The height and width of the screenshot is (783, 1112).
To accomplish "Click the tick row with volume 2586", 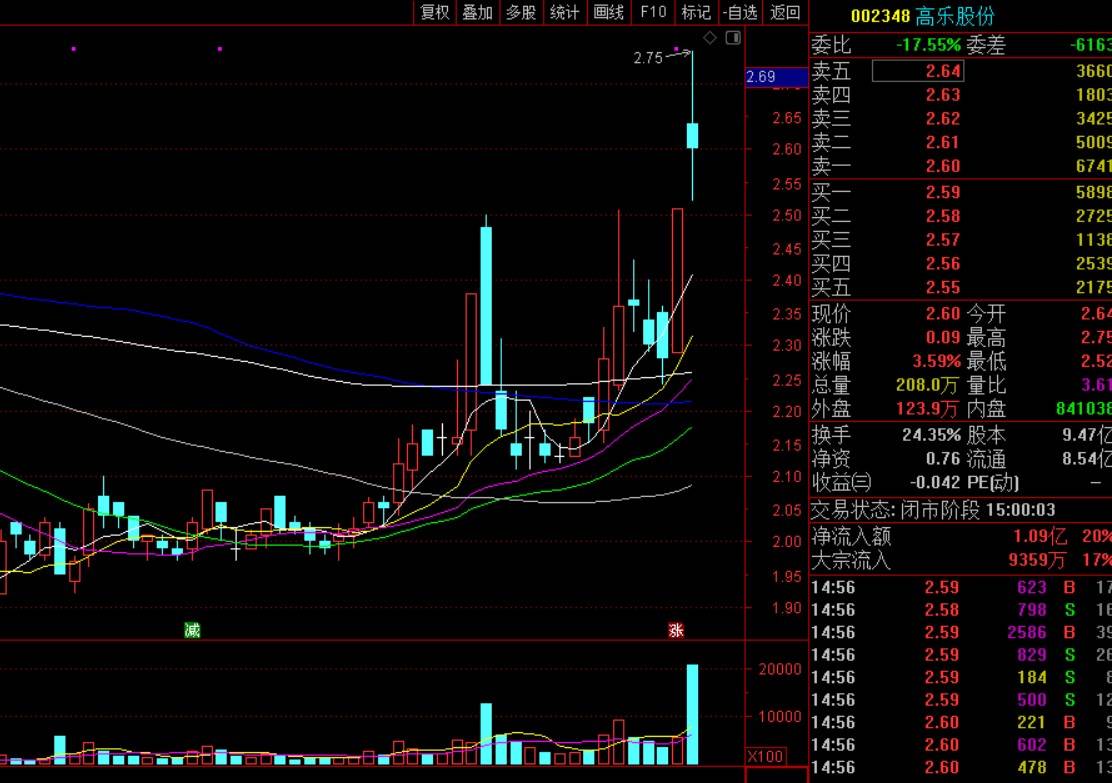I will point(961,632).
